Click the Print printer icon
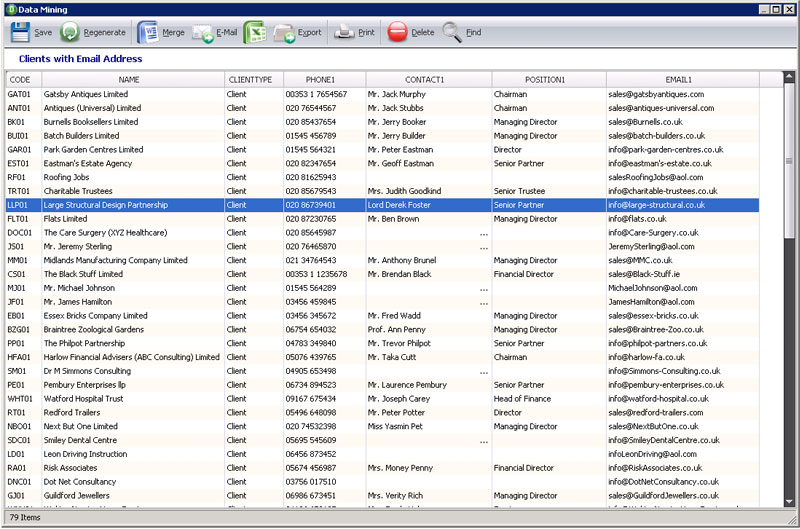800x529 pixels. coord(344,32)
